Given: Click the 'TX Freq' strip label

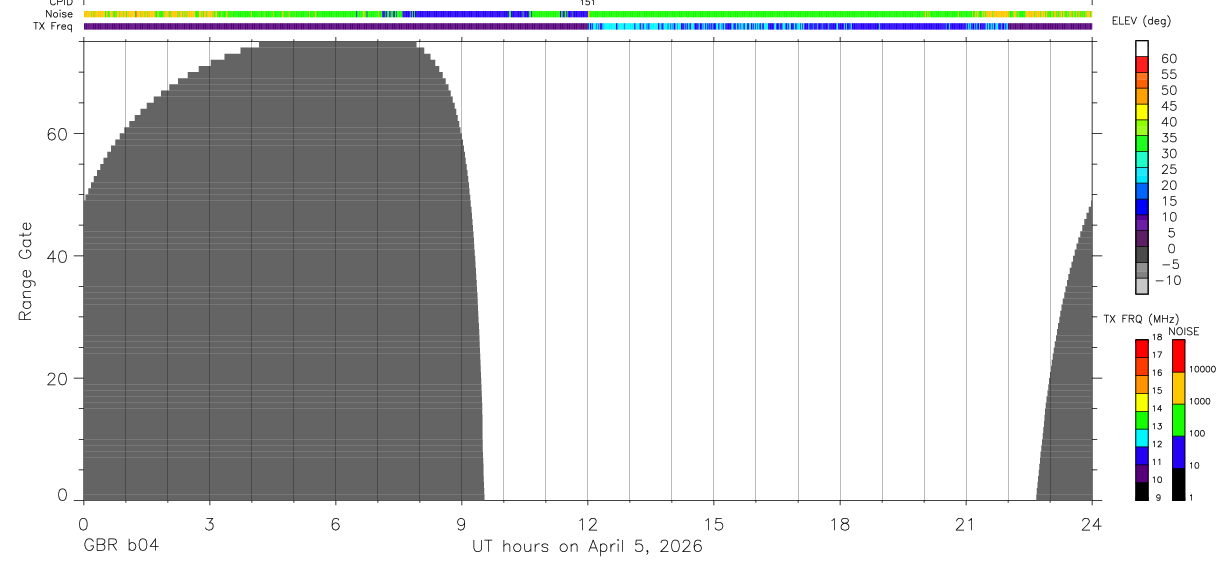Looking at the screenshot, I should pyautogui.click(x=54, y=26).
